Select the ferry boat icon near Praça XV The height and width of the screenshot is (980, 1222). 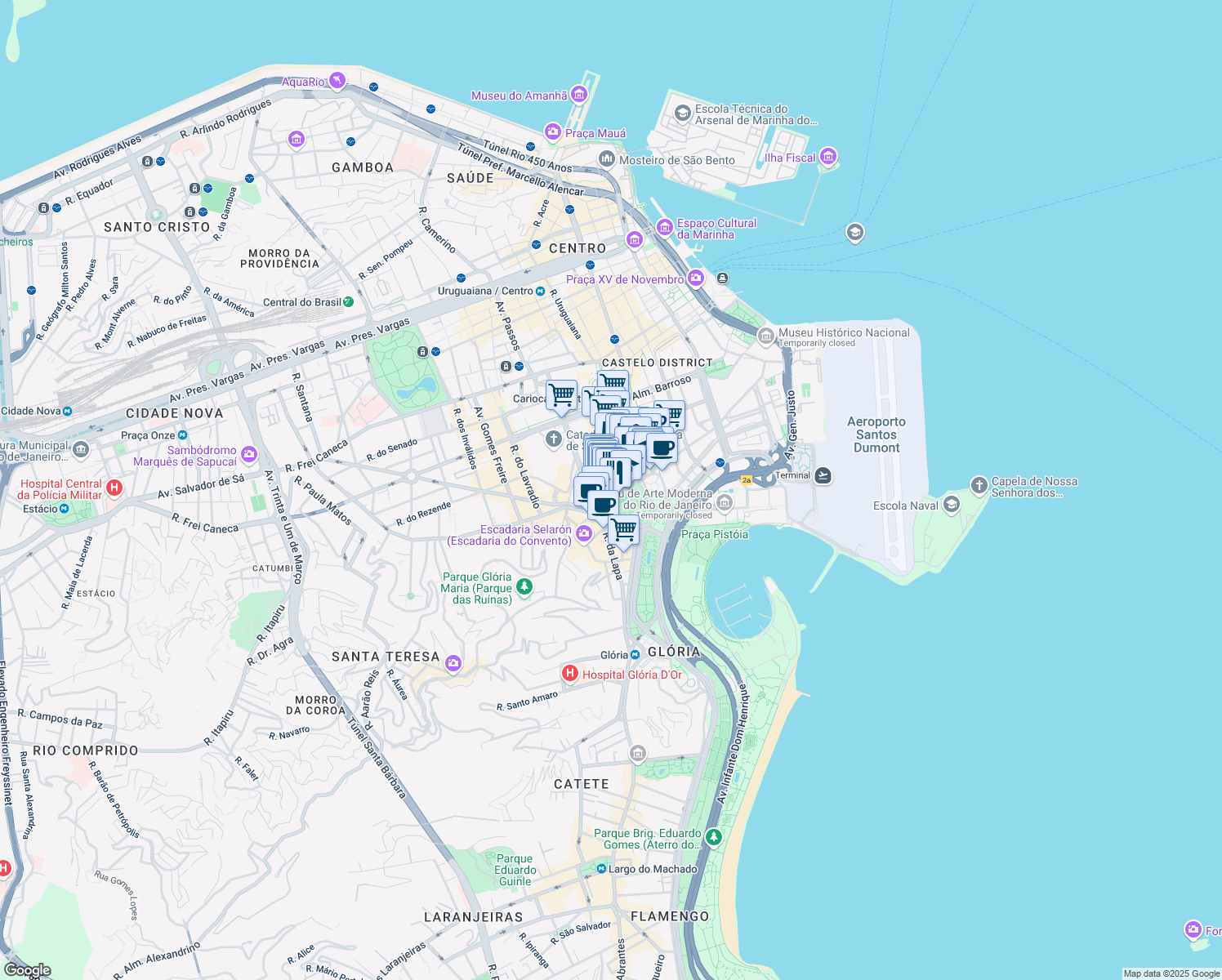pos(722,278)
